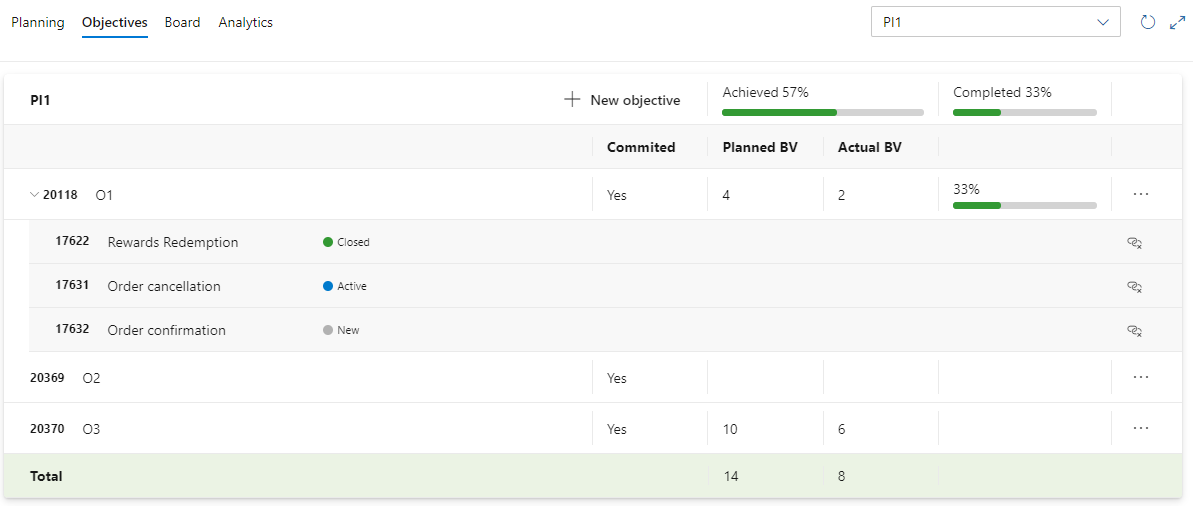The width and height of the screenshot is (1193, 506).
Task: Select the Objectives tab
Action: (x=115, y=22)
